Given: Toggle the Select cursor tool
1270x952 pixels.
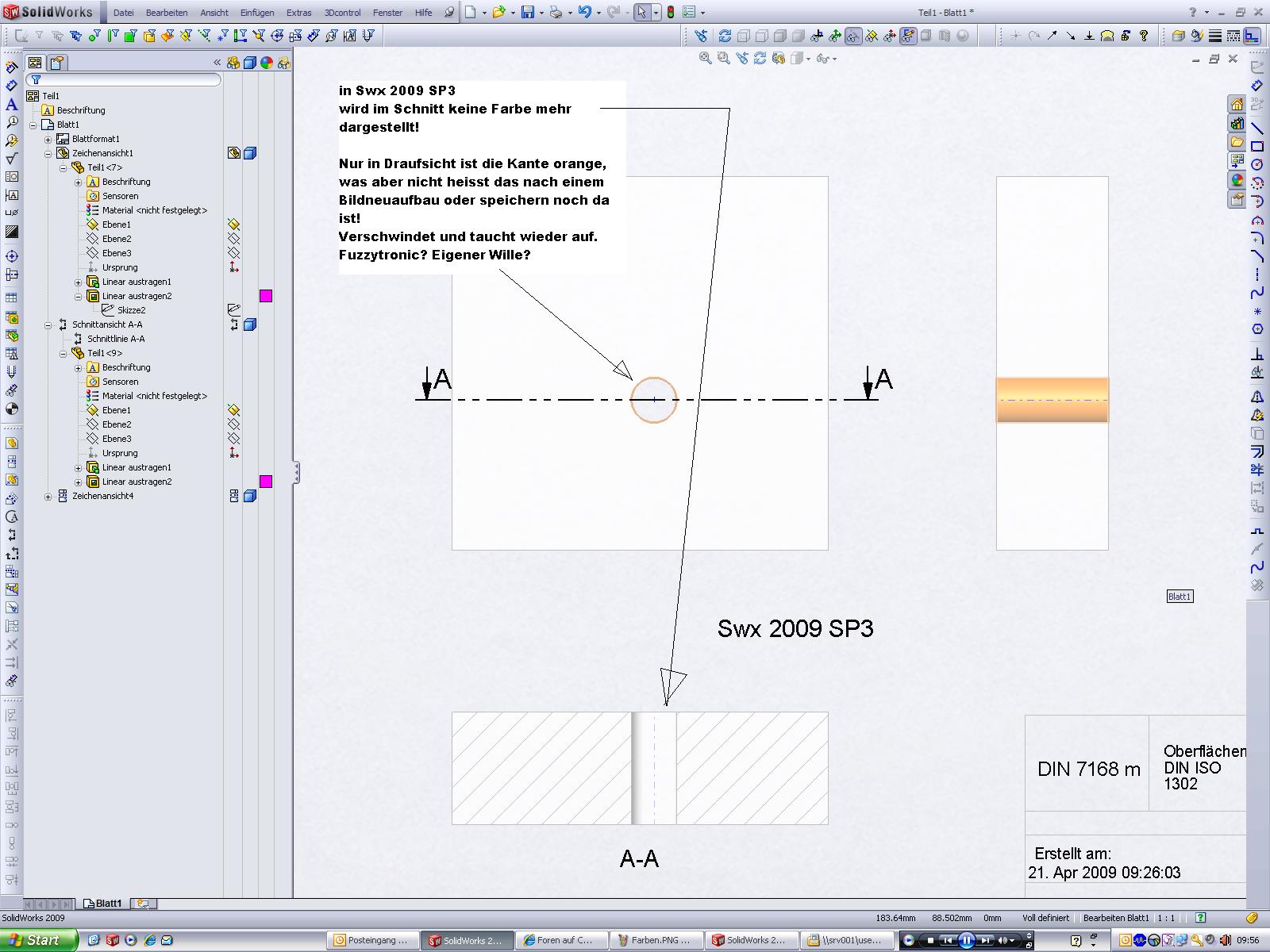Looking at the screenshot, I should (x=642, y=12).
